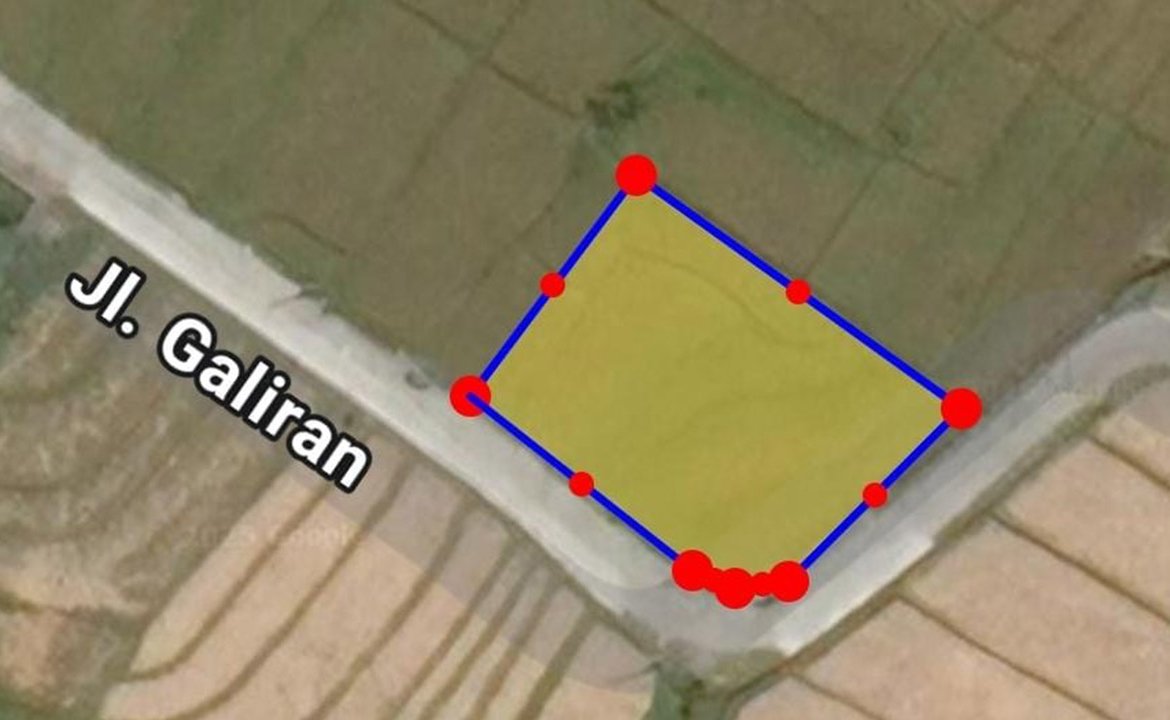Select the topmost large red vertex handle
The width and height of the screenshot is (1170, 720).
pyautogui.click(x=636, y=175)
